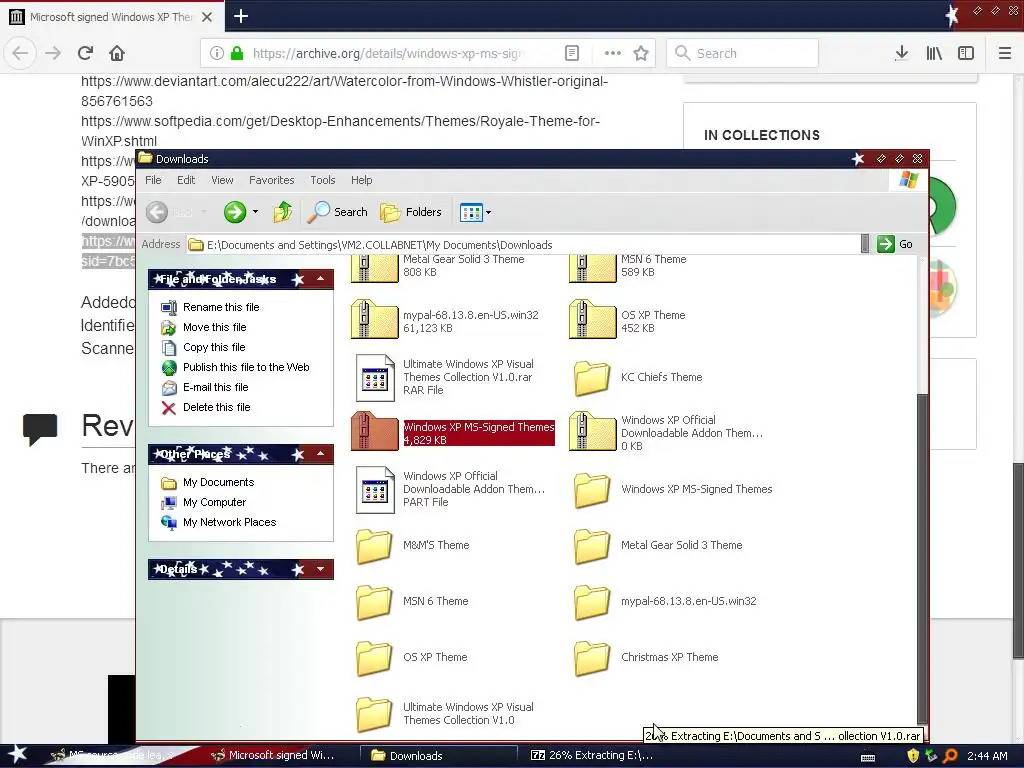Open Views dropdown in Explorer toolbar
The height and width of the screenshot is (768, 1024).
click(x=475, y=212)
